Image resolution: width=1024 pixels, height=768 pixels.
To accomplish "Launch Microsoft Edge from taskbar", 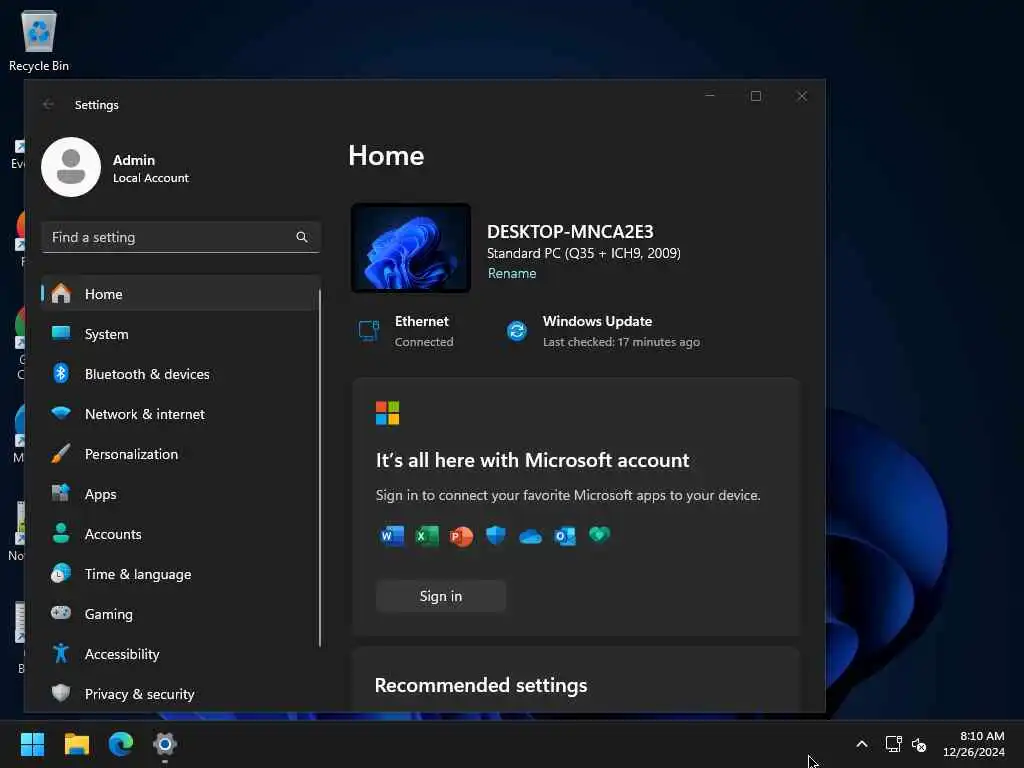I will click(121, 744).
